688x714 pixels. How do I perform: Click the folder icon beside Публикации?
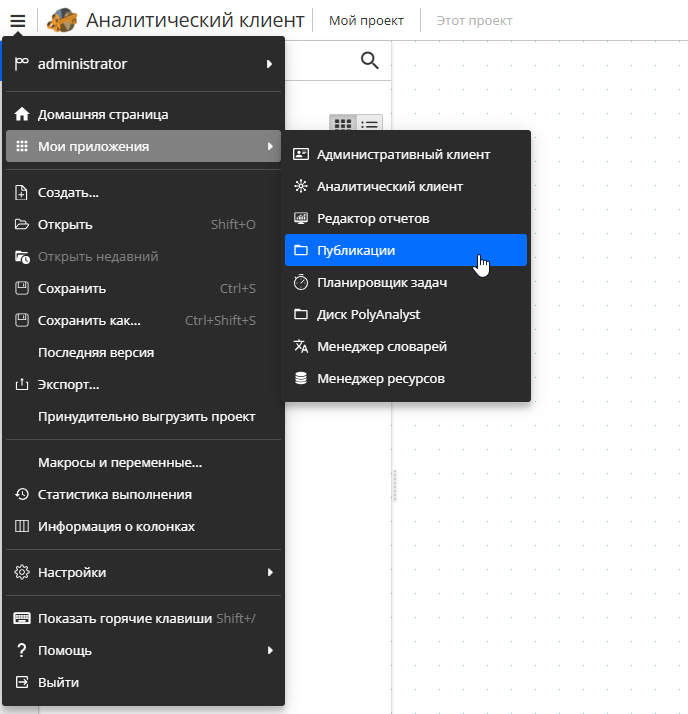(301, 250)
